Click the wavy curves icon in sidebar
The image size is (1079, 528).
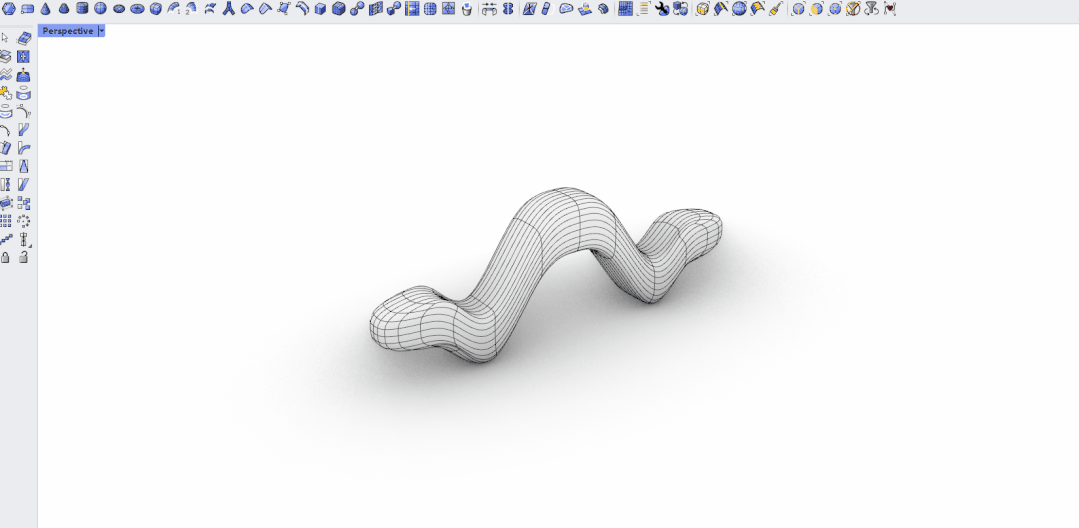6,74
